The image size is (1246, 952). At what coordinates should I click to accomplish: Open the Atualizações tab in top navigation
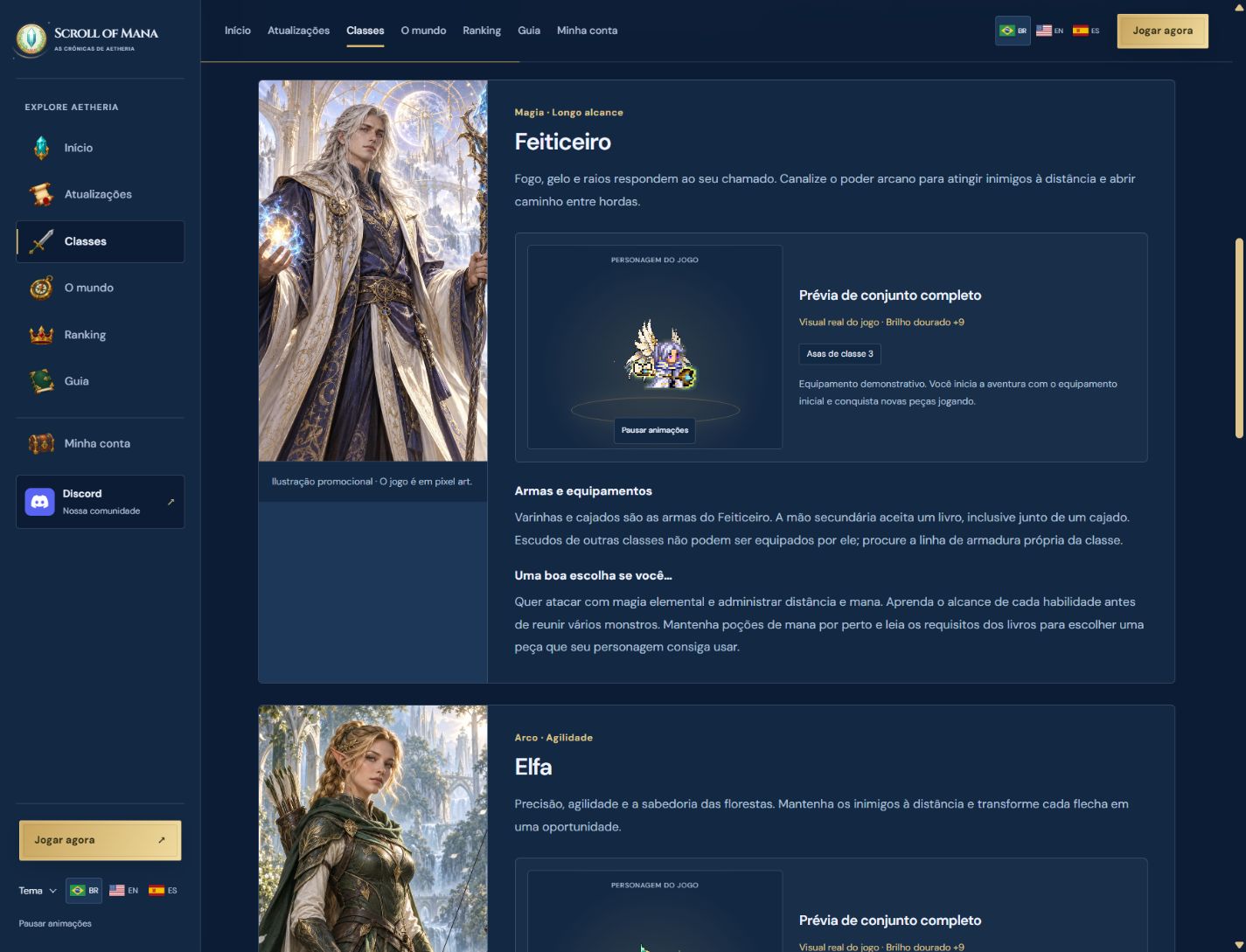point(298,31)
